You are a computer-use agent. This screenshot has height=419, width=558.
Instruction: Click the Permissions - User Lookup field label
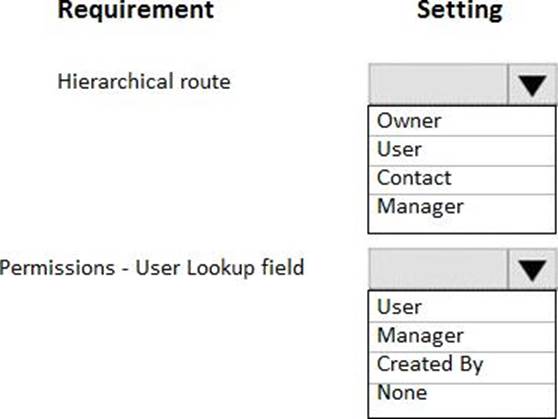tap(152, 268)
